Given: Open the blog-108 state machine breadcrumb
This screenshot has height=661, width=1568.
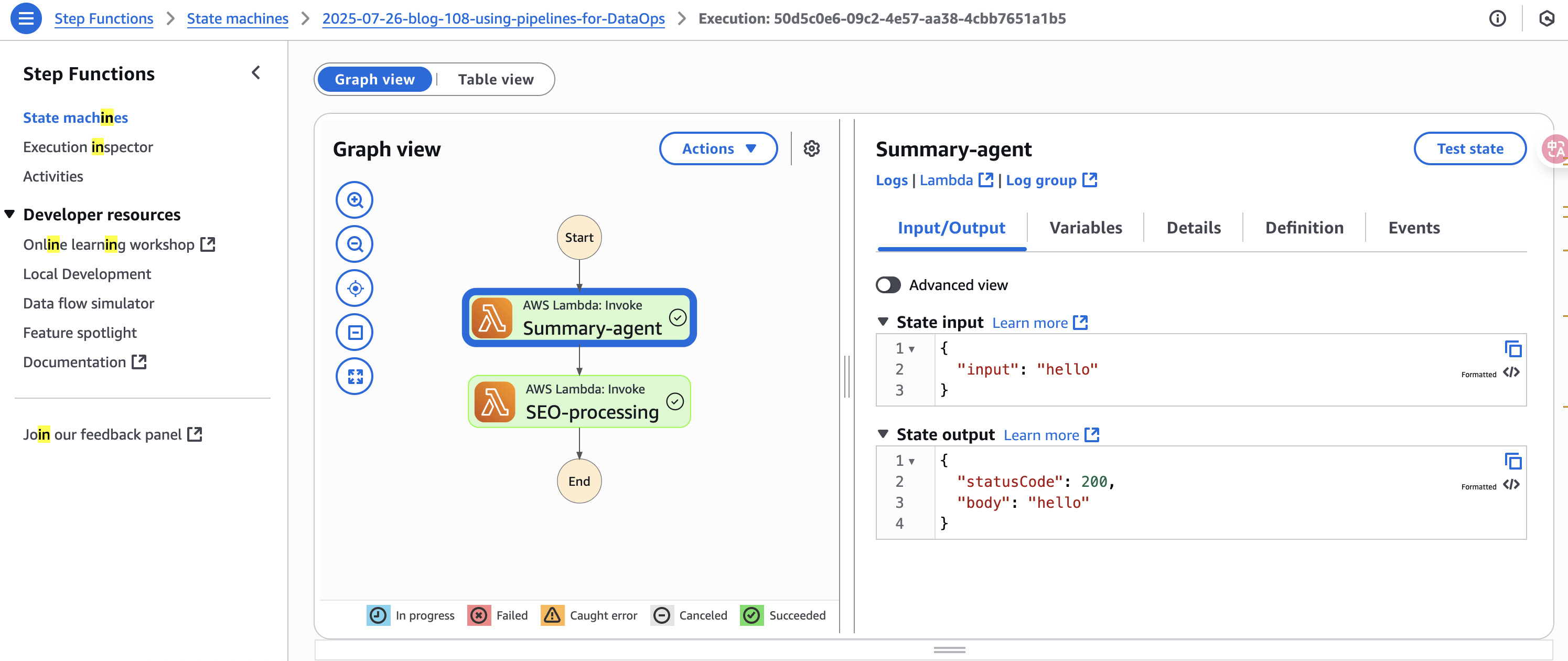Looking at the screenshot, I should pyautogui.click(x=493, y=19).
